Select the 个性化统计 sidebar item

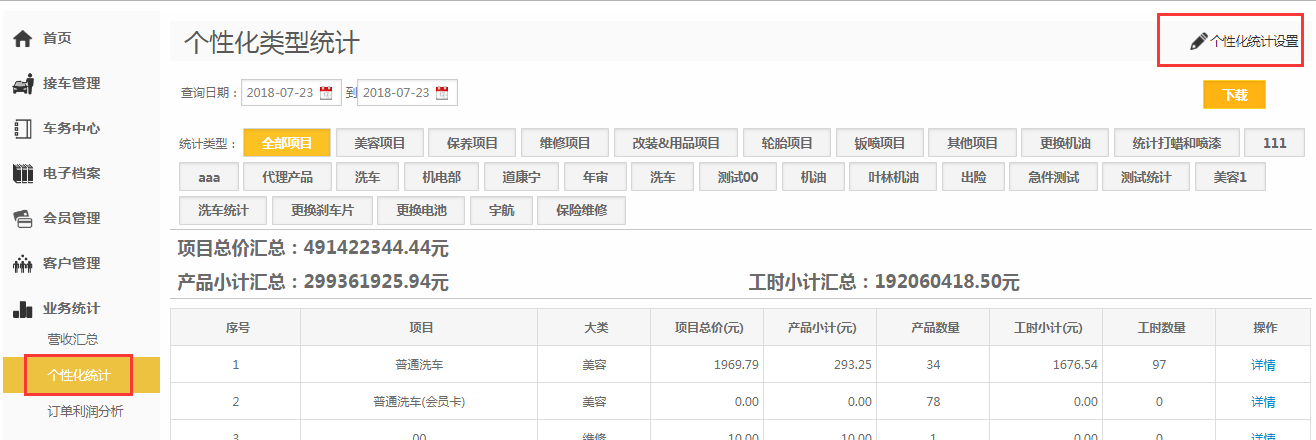click(79, 375)
